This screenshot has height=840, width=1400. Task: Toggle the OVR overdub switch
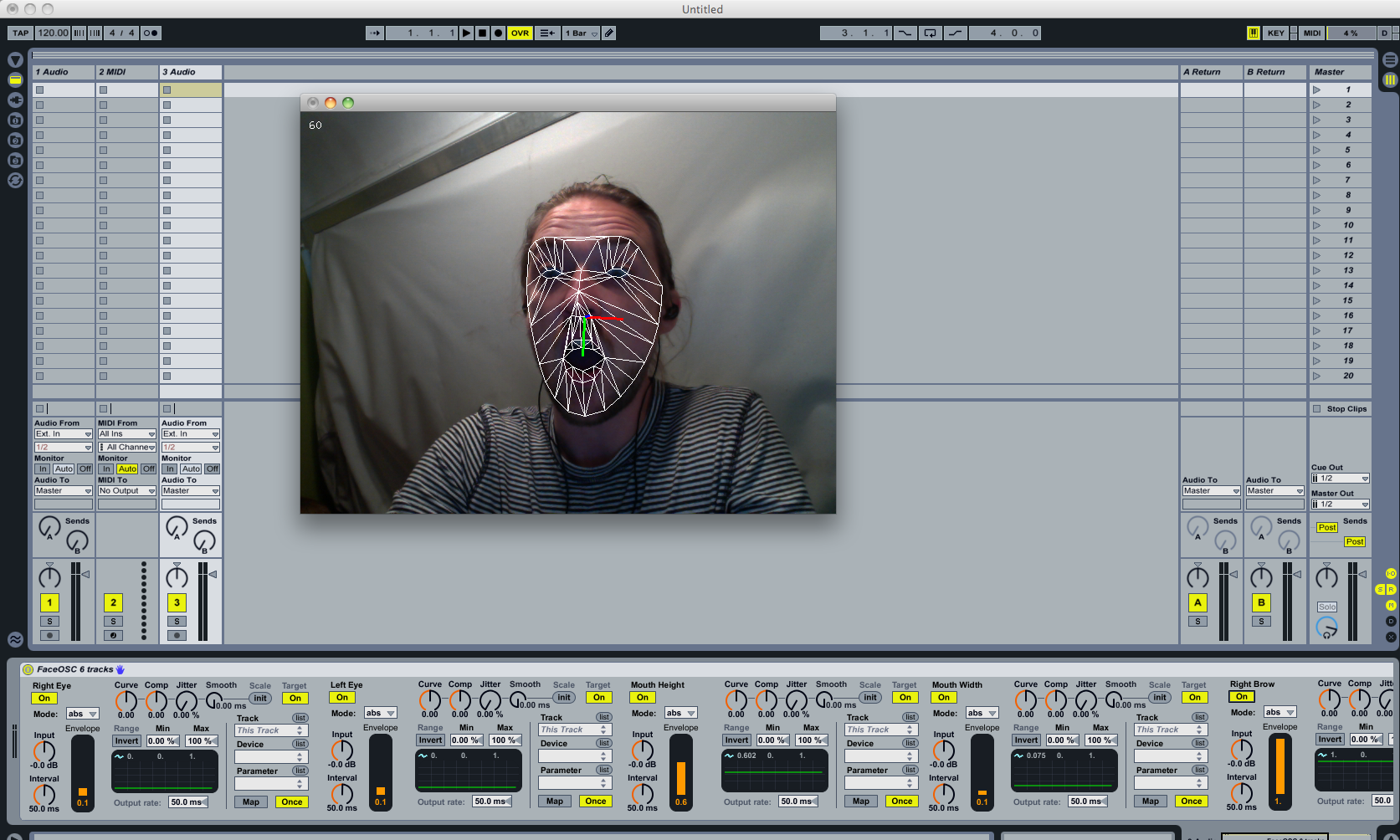tap(520, 33)
